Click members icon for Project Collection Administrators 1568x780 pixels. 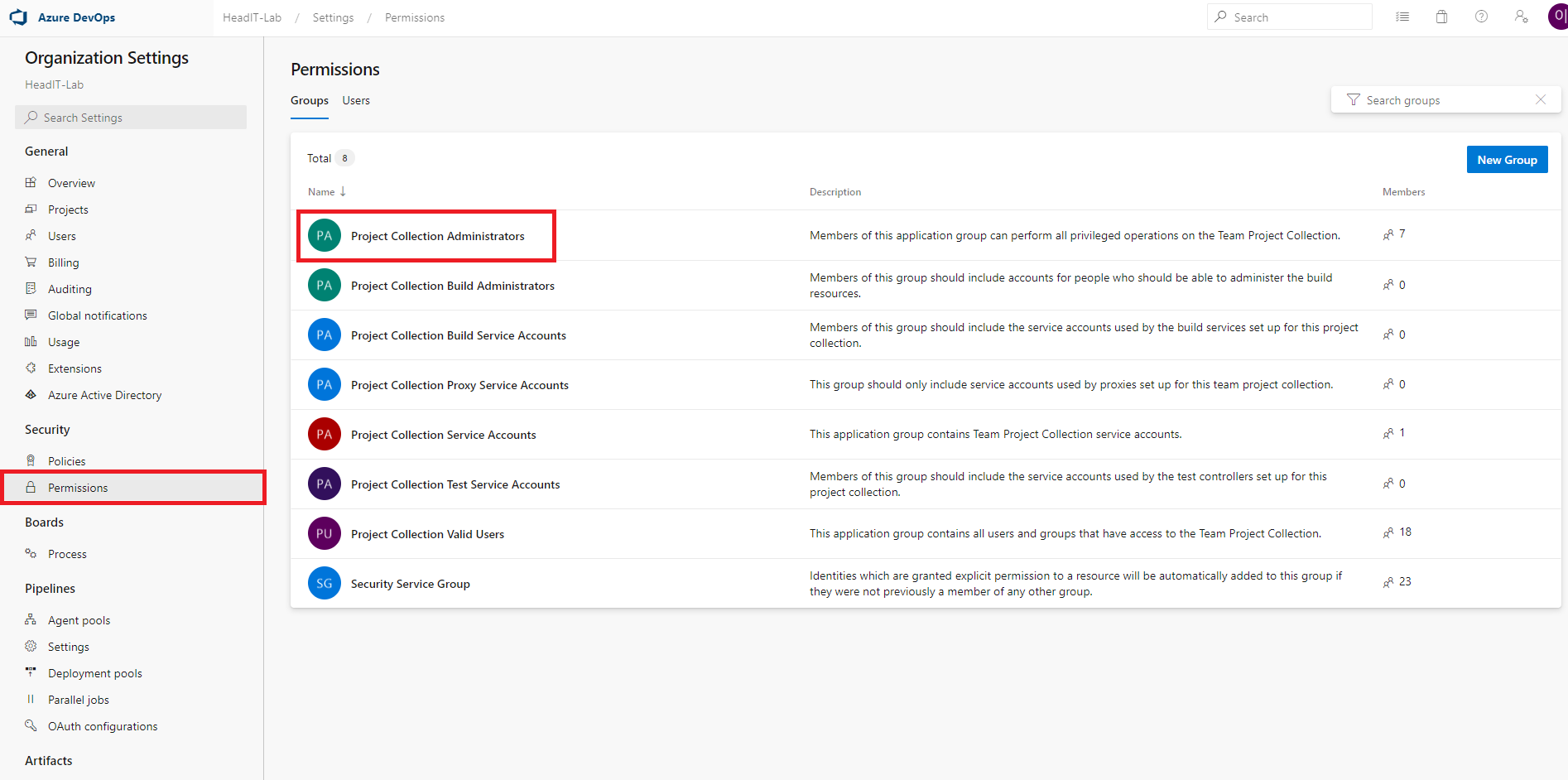(x=1388, y=234)
